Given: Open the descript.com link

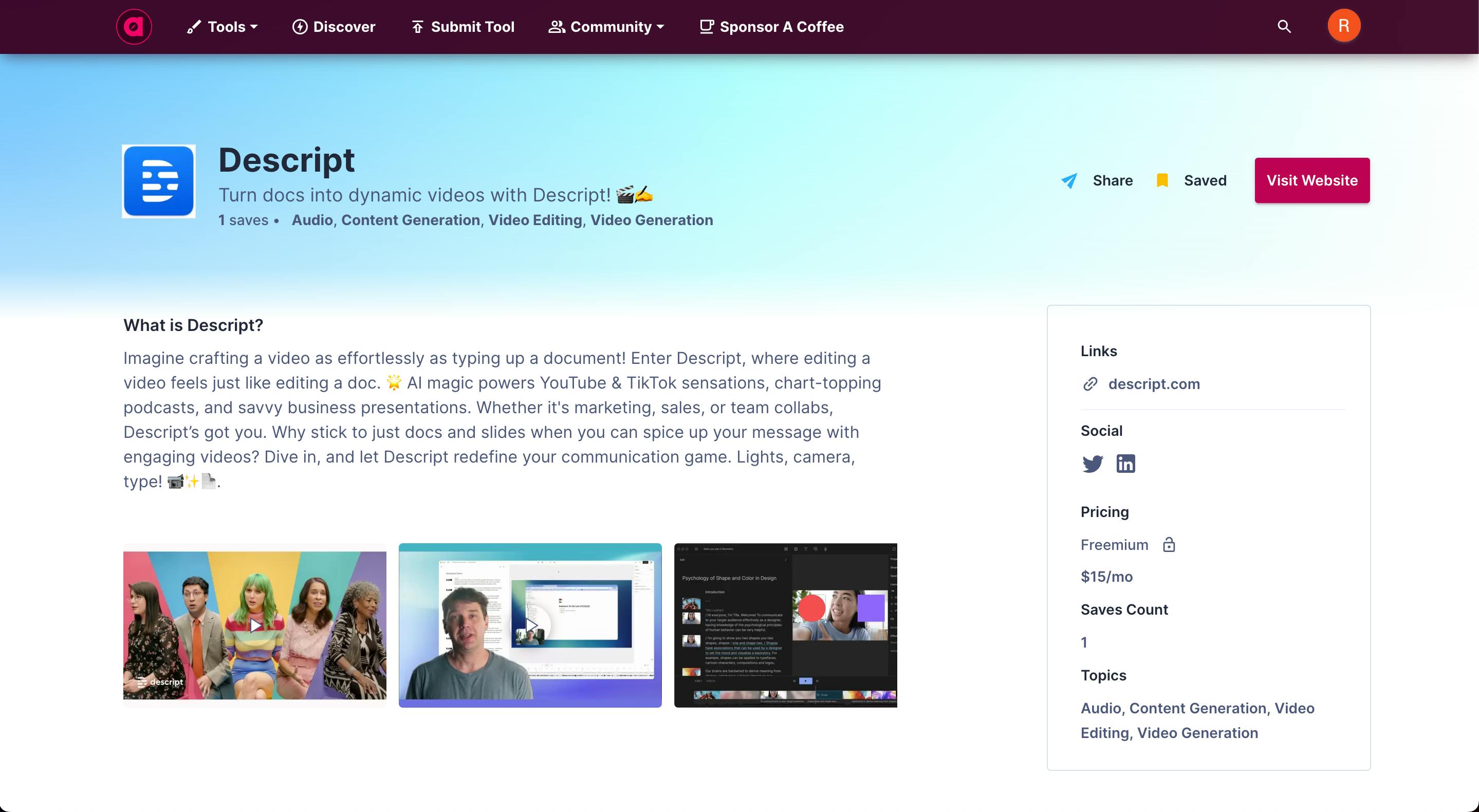Looking at the screenshot, I should [1154, 383].
